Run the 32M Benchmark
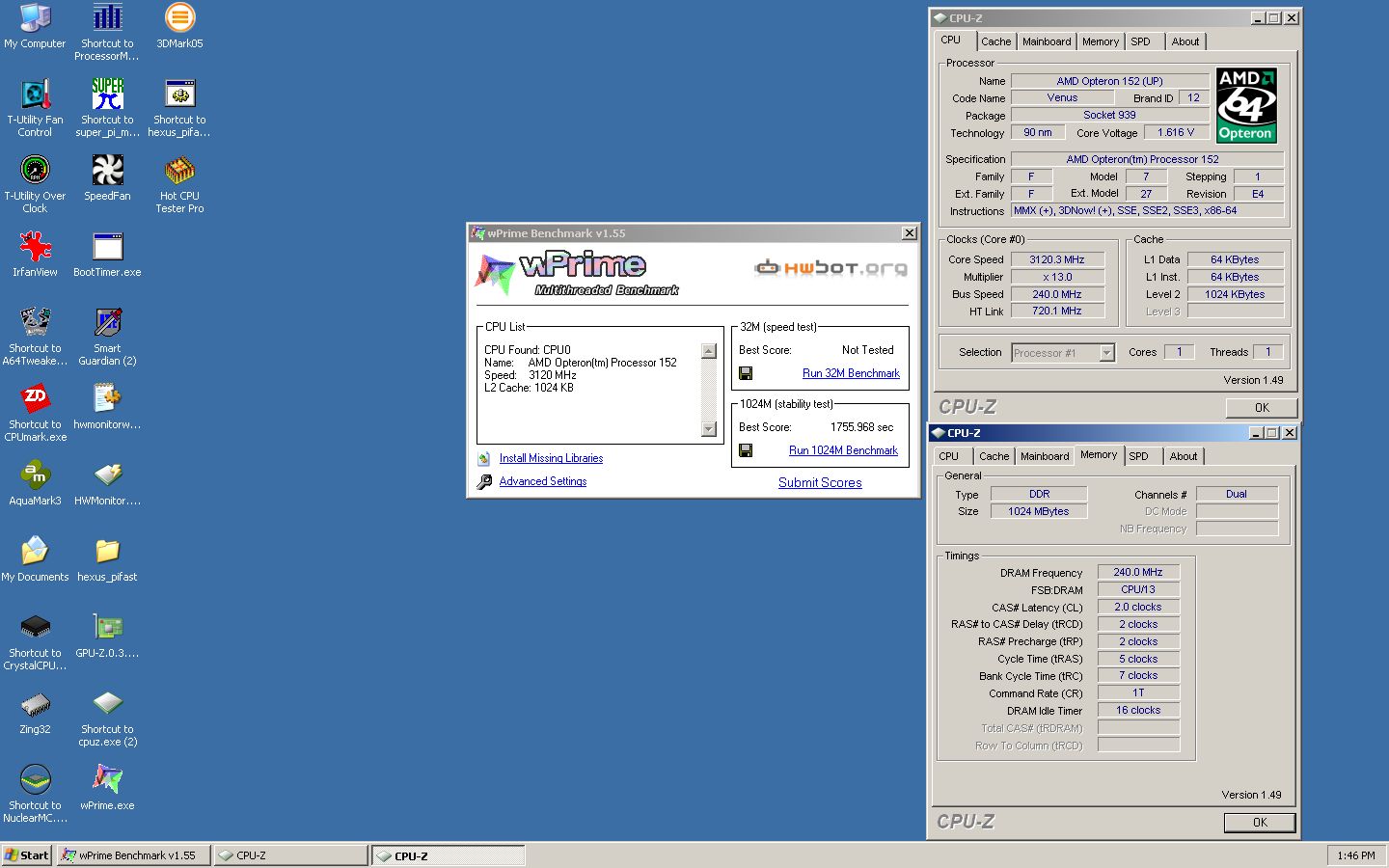The width and height of the screenshot is (1389, 868). pos(851,373)
